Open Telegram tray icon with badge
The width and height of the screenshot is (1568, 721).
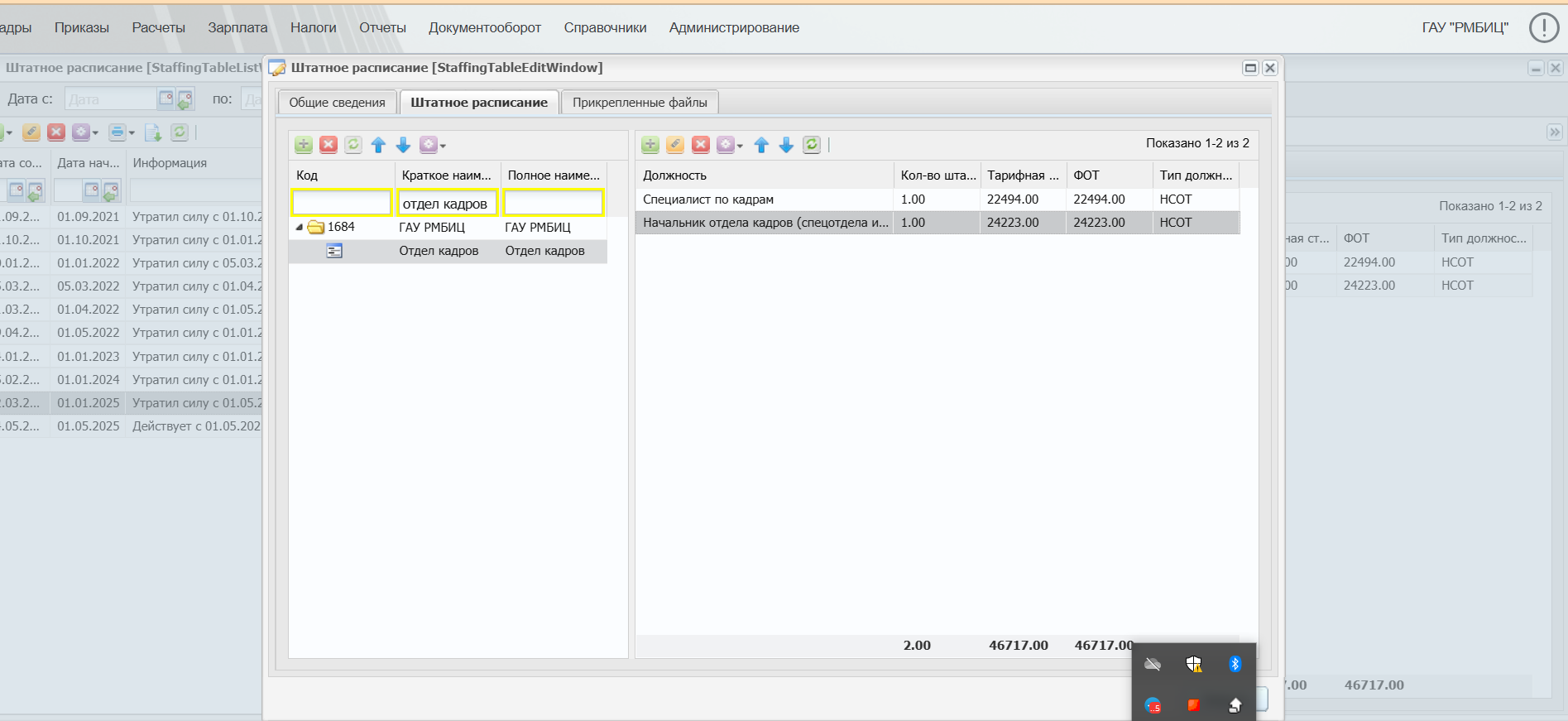pyautogui.click(x=1153, y=705)
